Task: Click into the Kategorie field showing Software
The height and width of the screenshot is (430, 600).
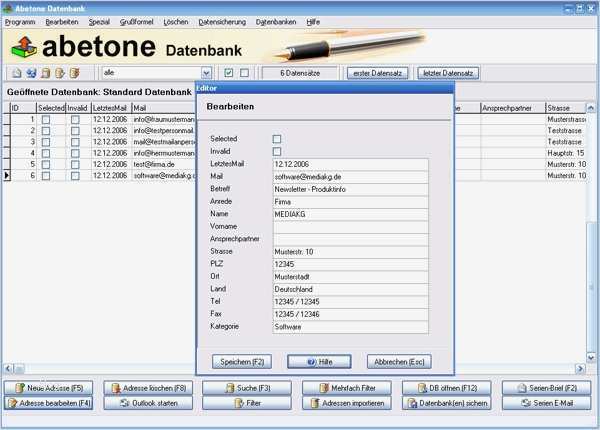Action: pyautogui.click(x=351, y=327)
